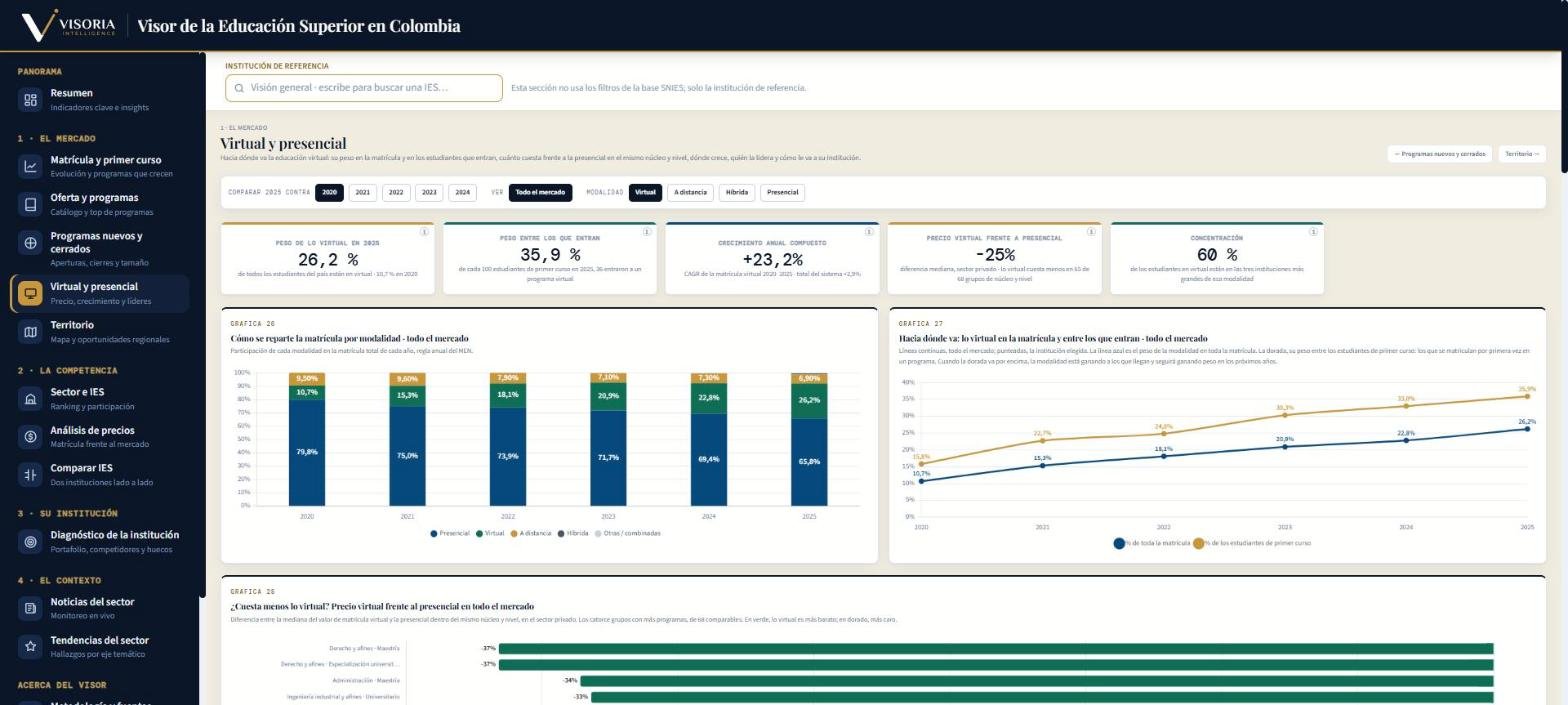Select comparison year 2023

429,193
